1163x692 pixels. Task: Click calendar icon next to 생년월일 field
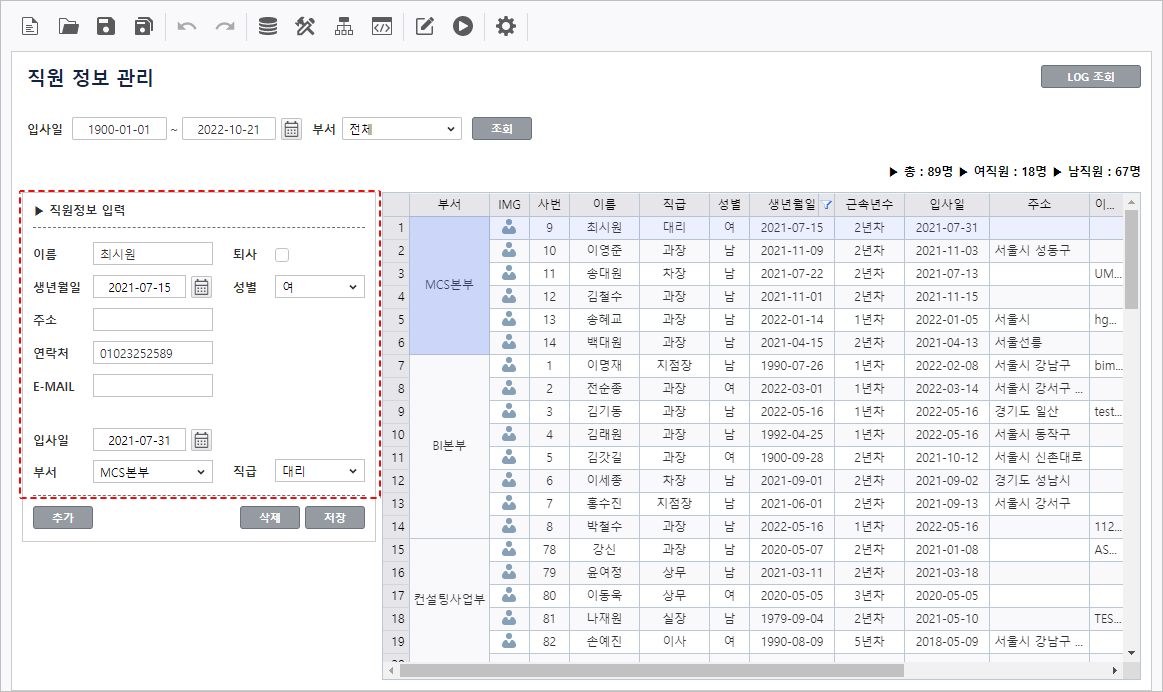pos(201,288)
